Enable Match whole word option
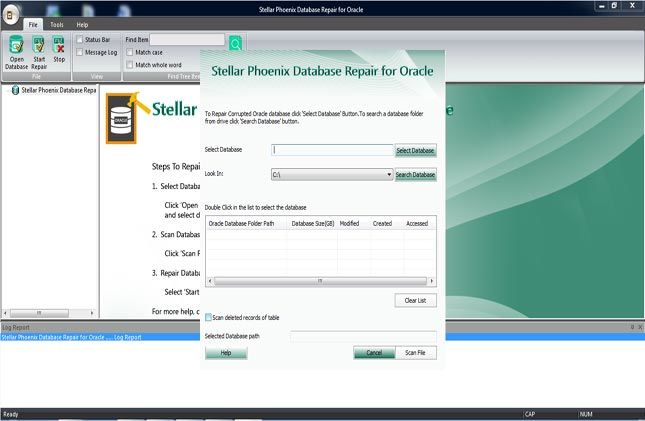645x421 pixels. 130,65
